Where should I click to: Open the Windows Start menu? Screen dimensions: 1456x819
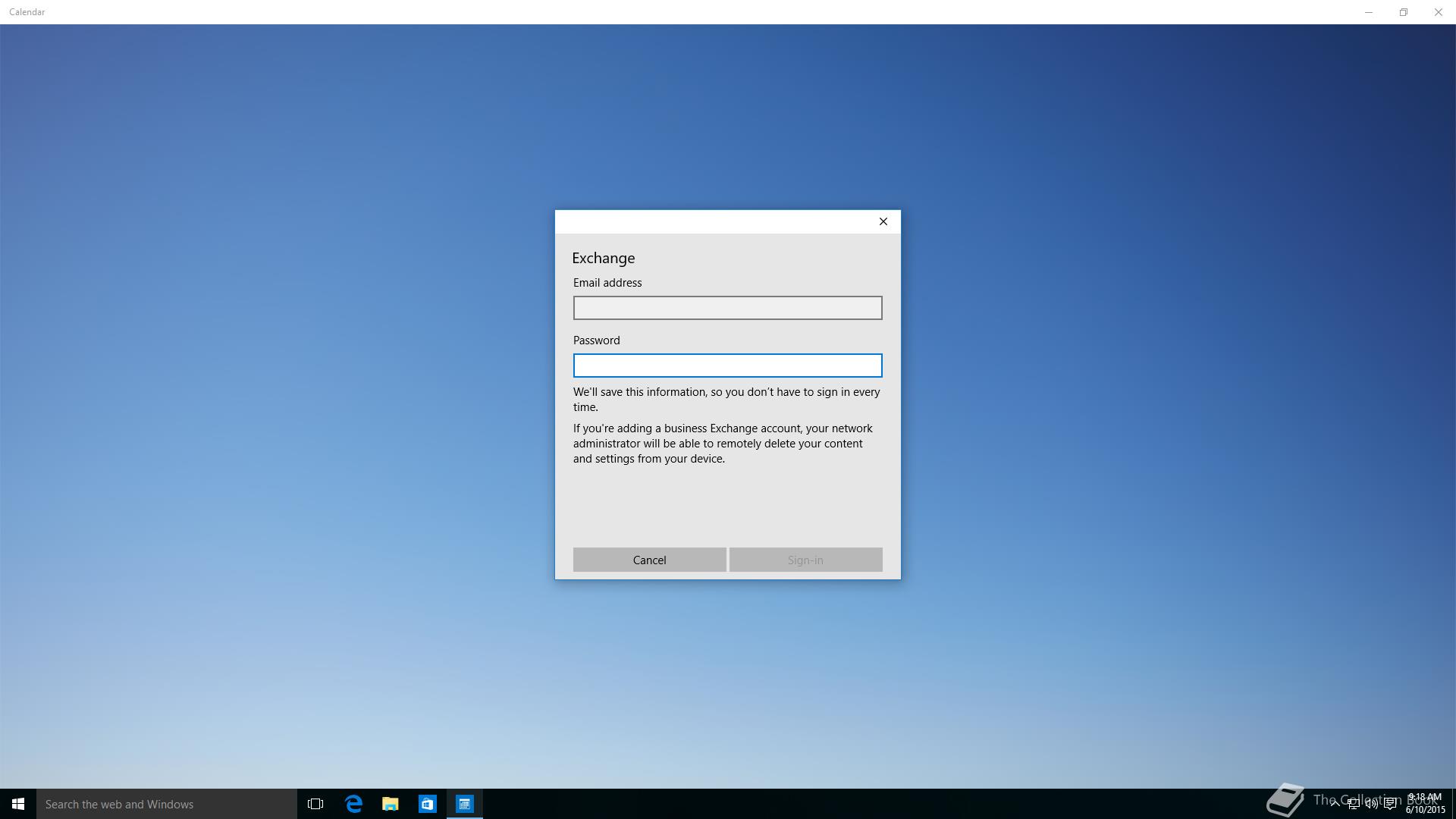coord(18,804)
